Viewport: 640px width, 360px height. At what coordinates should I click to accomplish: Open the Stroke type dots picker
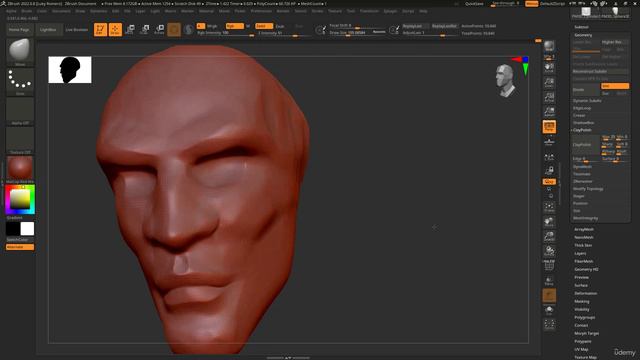20,81
